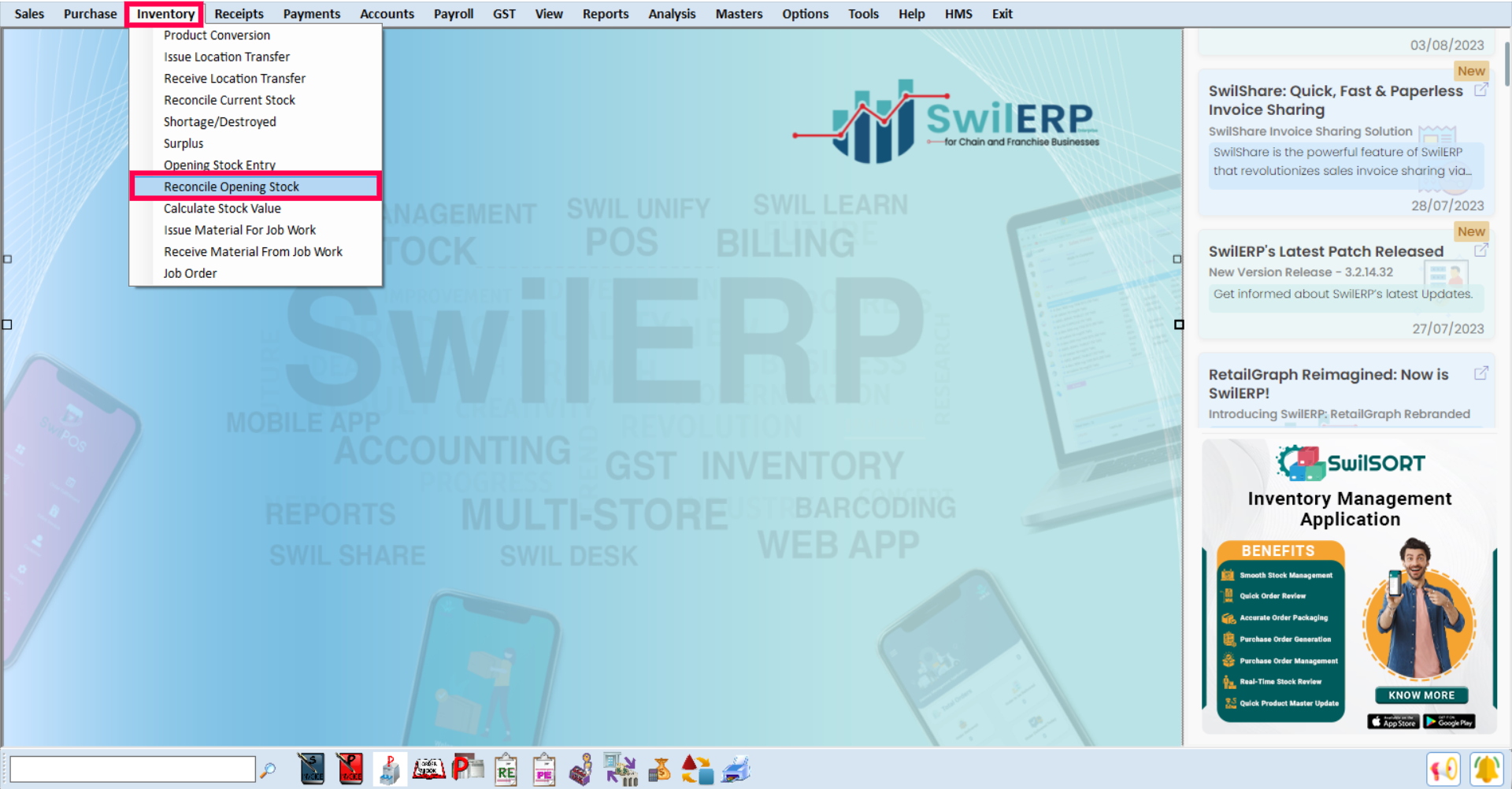Open the Order Book toolbar icon
Image resolution: width=1512 pixels, height=789 pixels.
(429, 769)
